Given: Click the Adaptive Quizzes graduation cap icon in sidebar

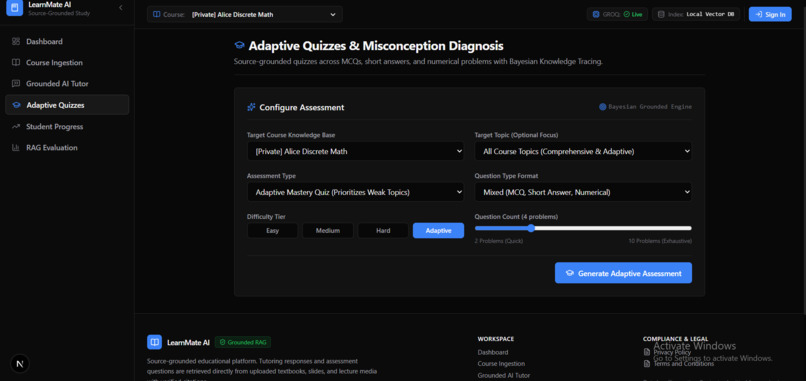Looking at the screenshot, I should coord(16,105).
